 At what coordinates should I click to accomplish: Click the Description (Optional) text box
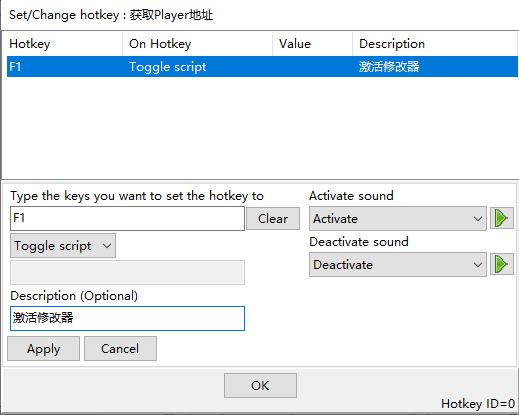pos(127,318)
